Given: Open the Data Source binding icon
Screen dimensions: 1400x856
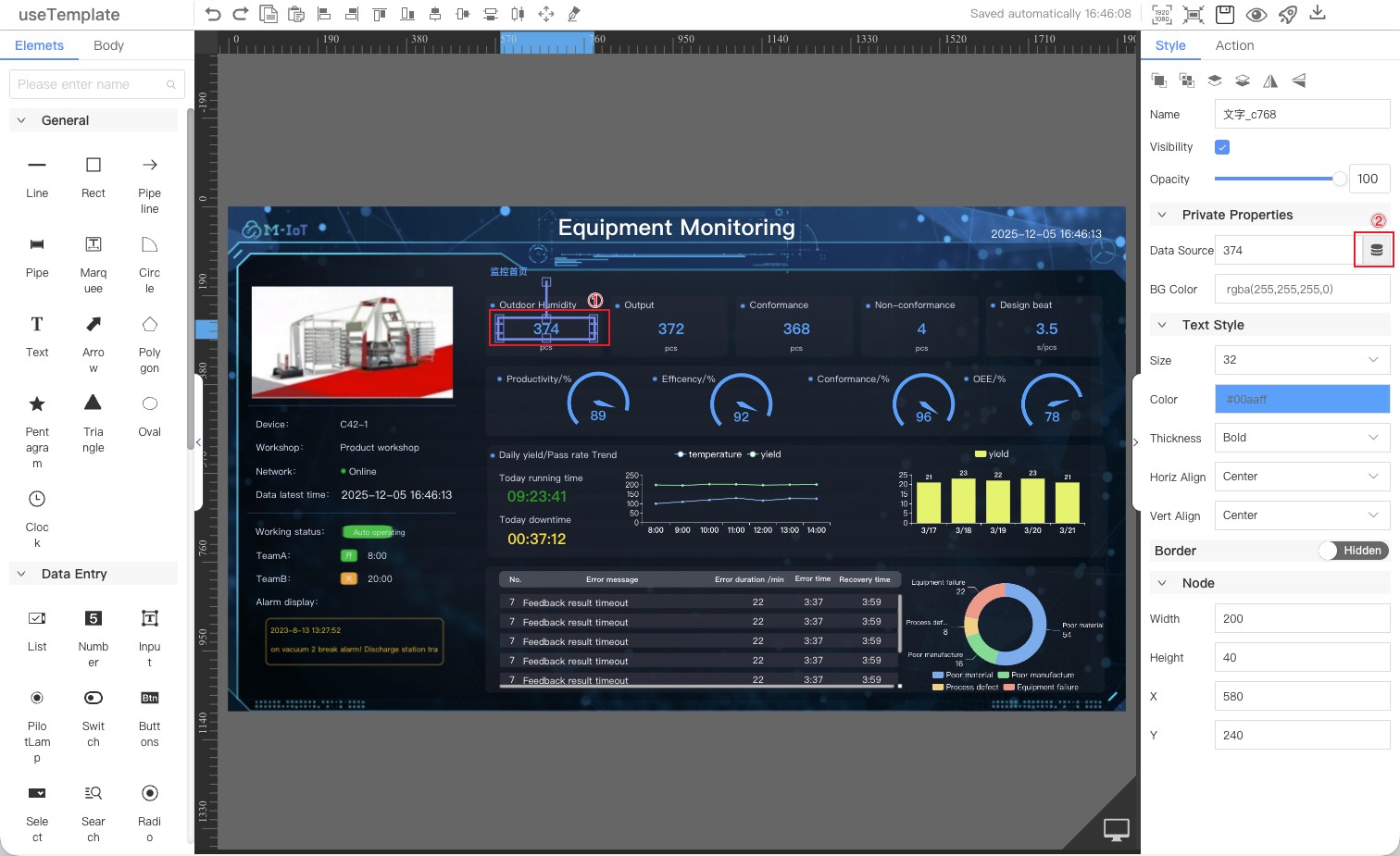Looking at the screenshot, I should point(1375,249).
